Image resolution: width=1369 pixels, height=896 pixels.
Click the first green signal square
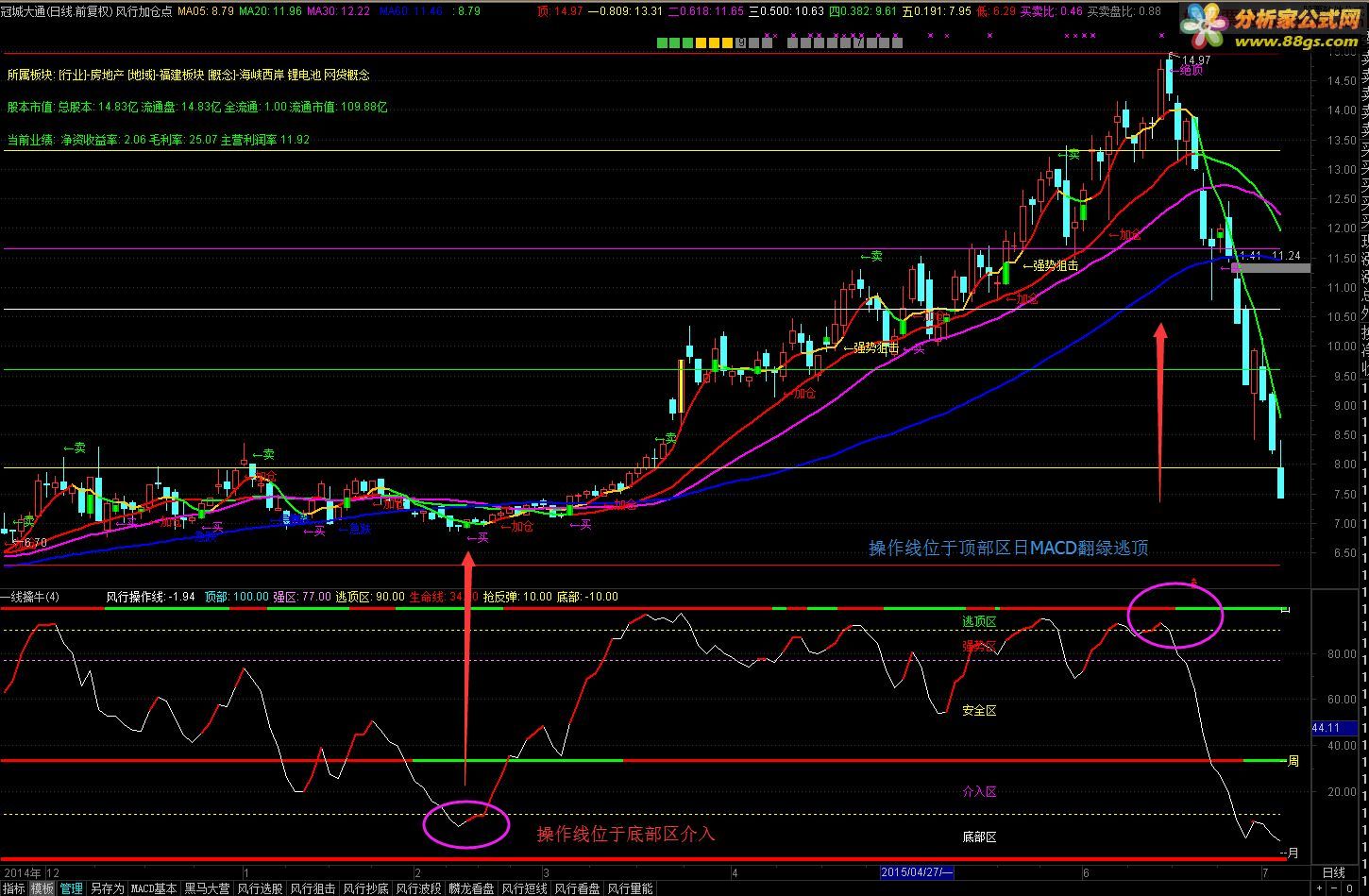click(x=664, y=42)
